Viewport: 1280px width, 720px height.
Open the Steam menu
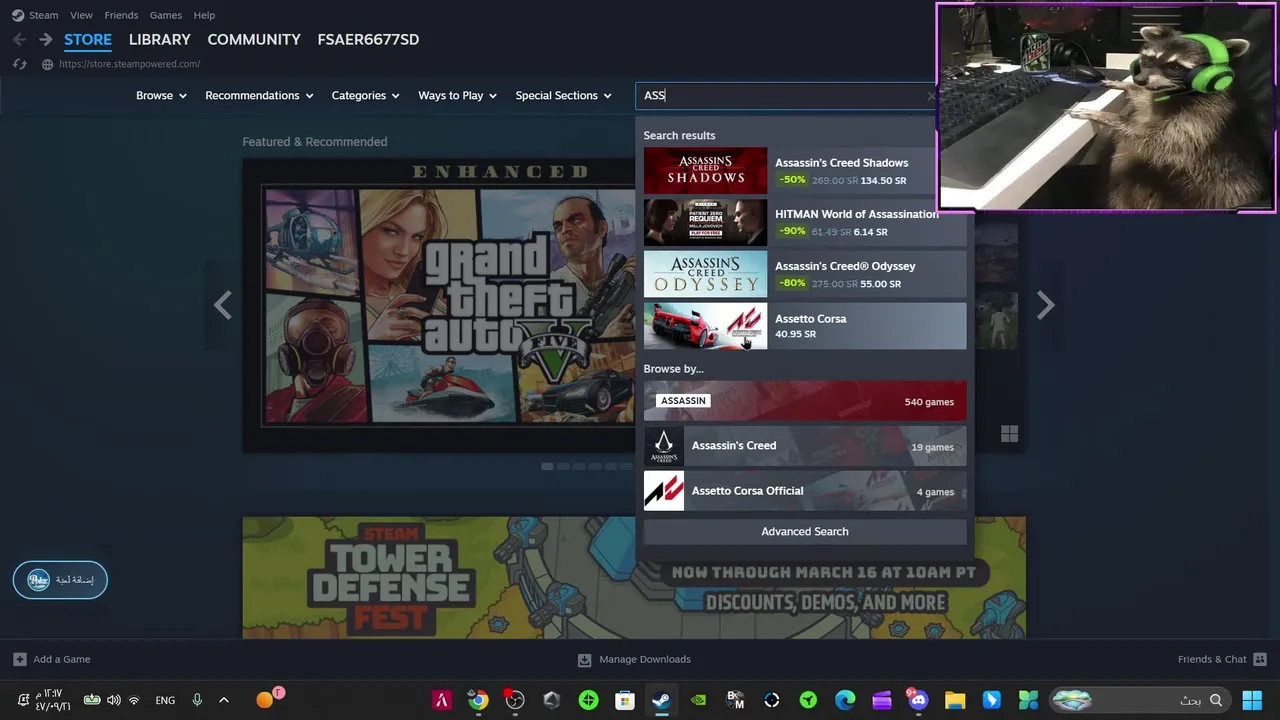pyautogui.click(x=43, y=15)
